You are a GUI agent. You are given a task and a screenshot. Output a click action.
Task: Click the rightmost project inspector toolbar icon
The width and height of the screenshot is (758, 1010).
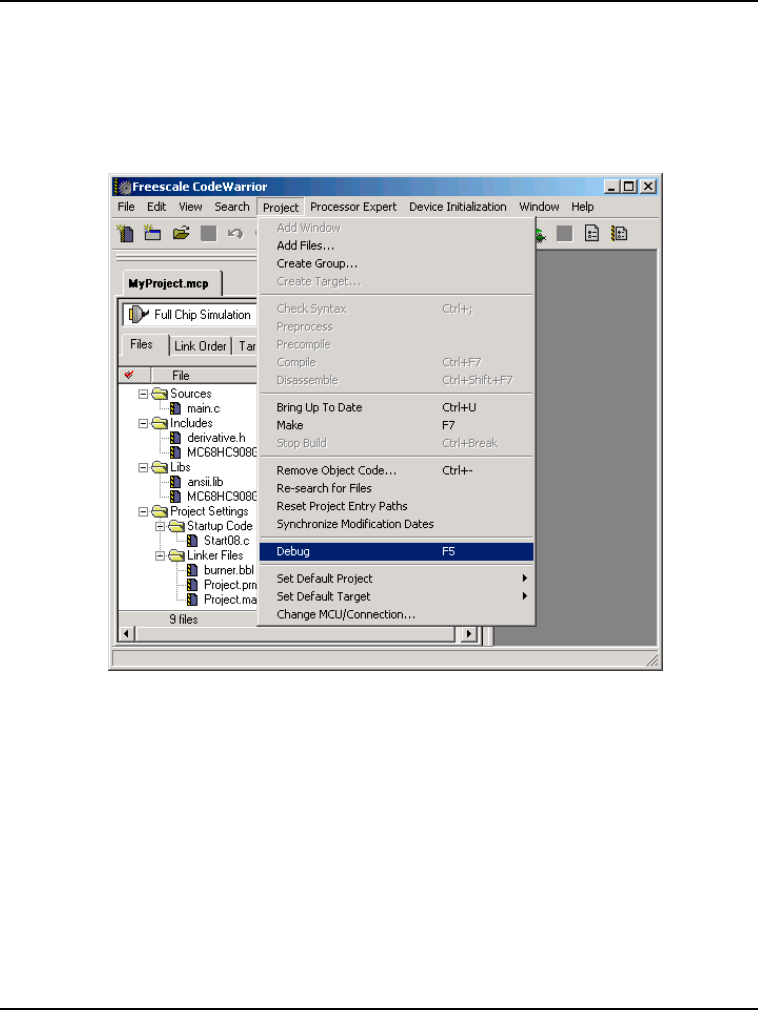pos(620,233)
